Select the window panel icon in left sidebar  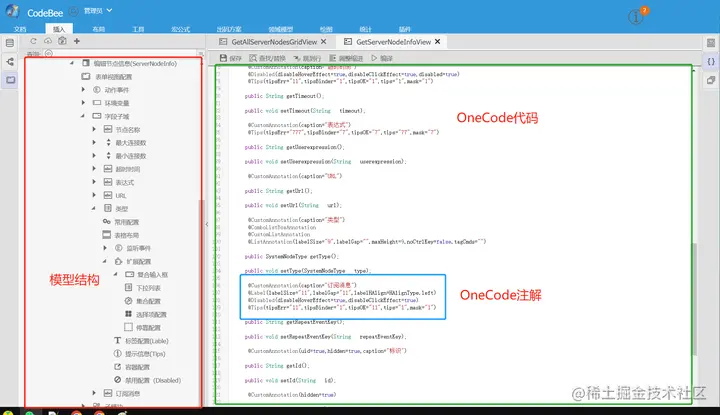(x=10, y=80)
